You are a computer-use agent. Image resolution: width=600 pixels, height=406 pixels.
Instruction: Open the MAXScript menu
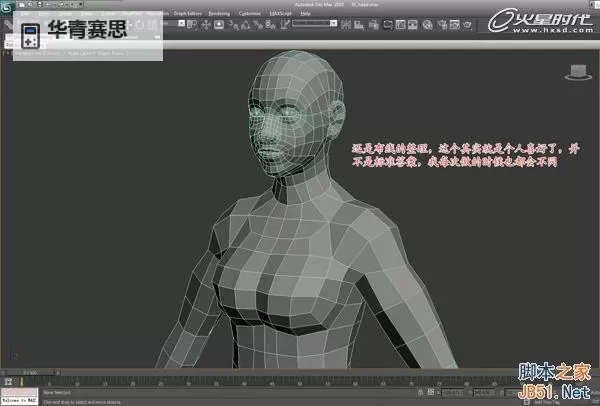point(281,13)
